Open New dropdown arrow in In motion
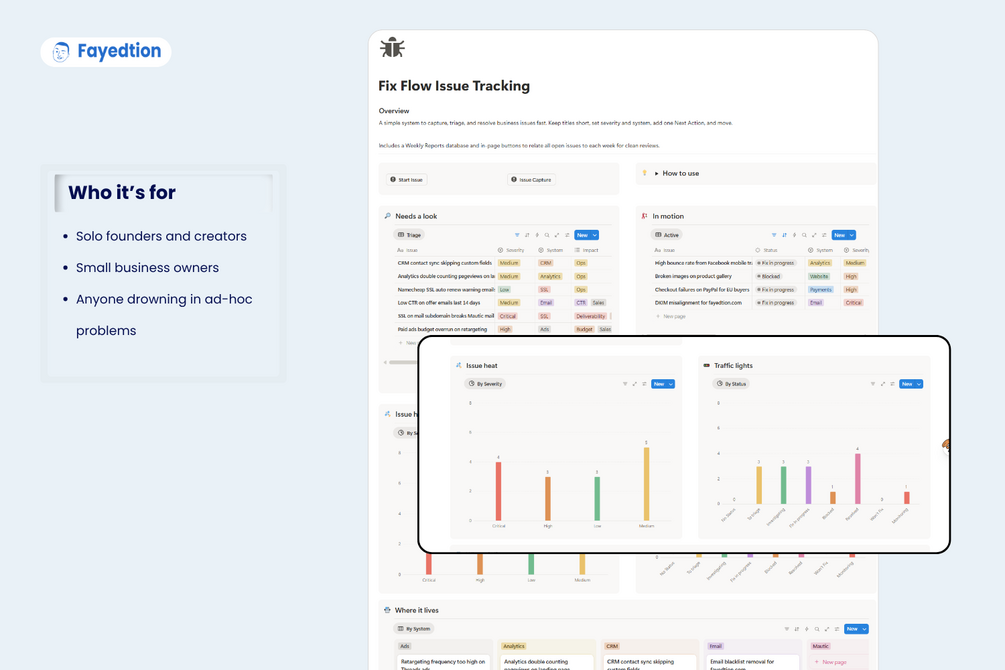This screenshot has width=1005, height=670. [x=852, y=235]
